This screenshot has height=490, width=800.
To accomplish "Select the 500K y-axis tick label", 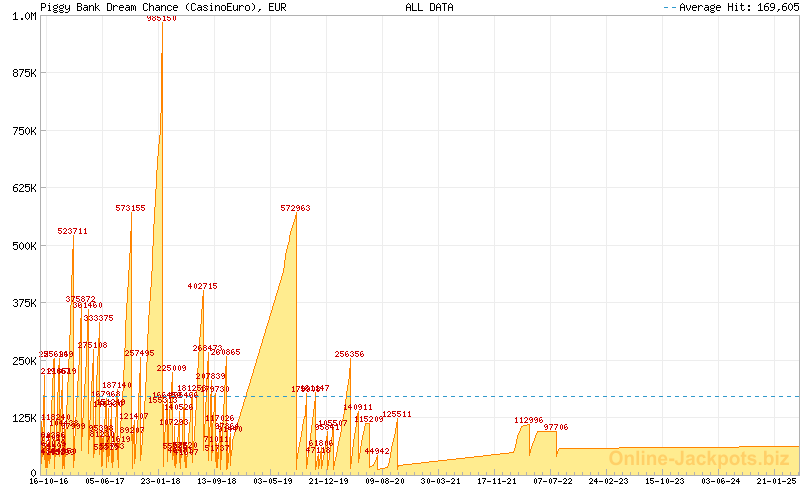I will pyautogui.click(x=22, y=246).
